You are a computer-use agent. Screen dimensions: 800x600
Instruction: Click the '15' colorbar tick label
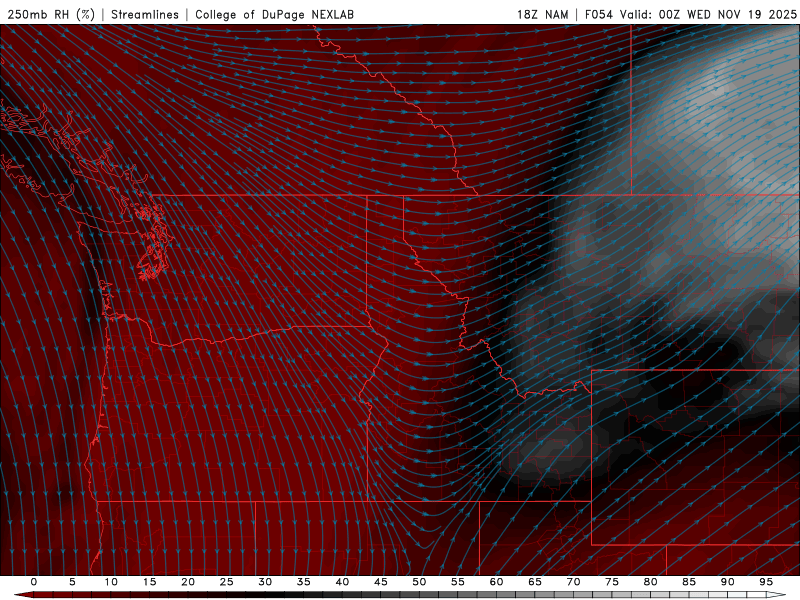(x=149, y=582)
